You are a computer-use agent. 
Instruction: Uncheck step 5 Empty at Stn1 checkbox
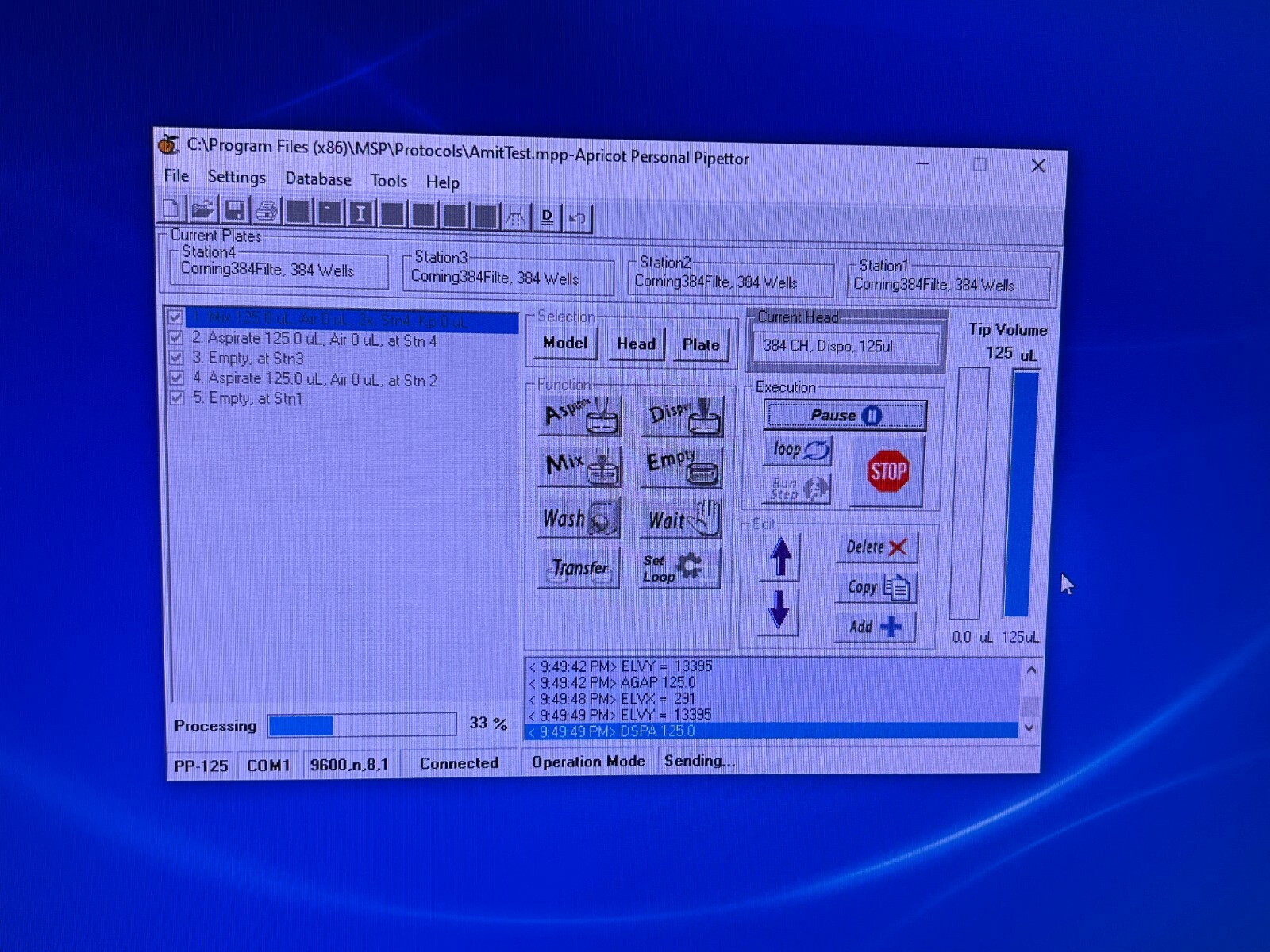coord(177,398)
